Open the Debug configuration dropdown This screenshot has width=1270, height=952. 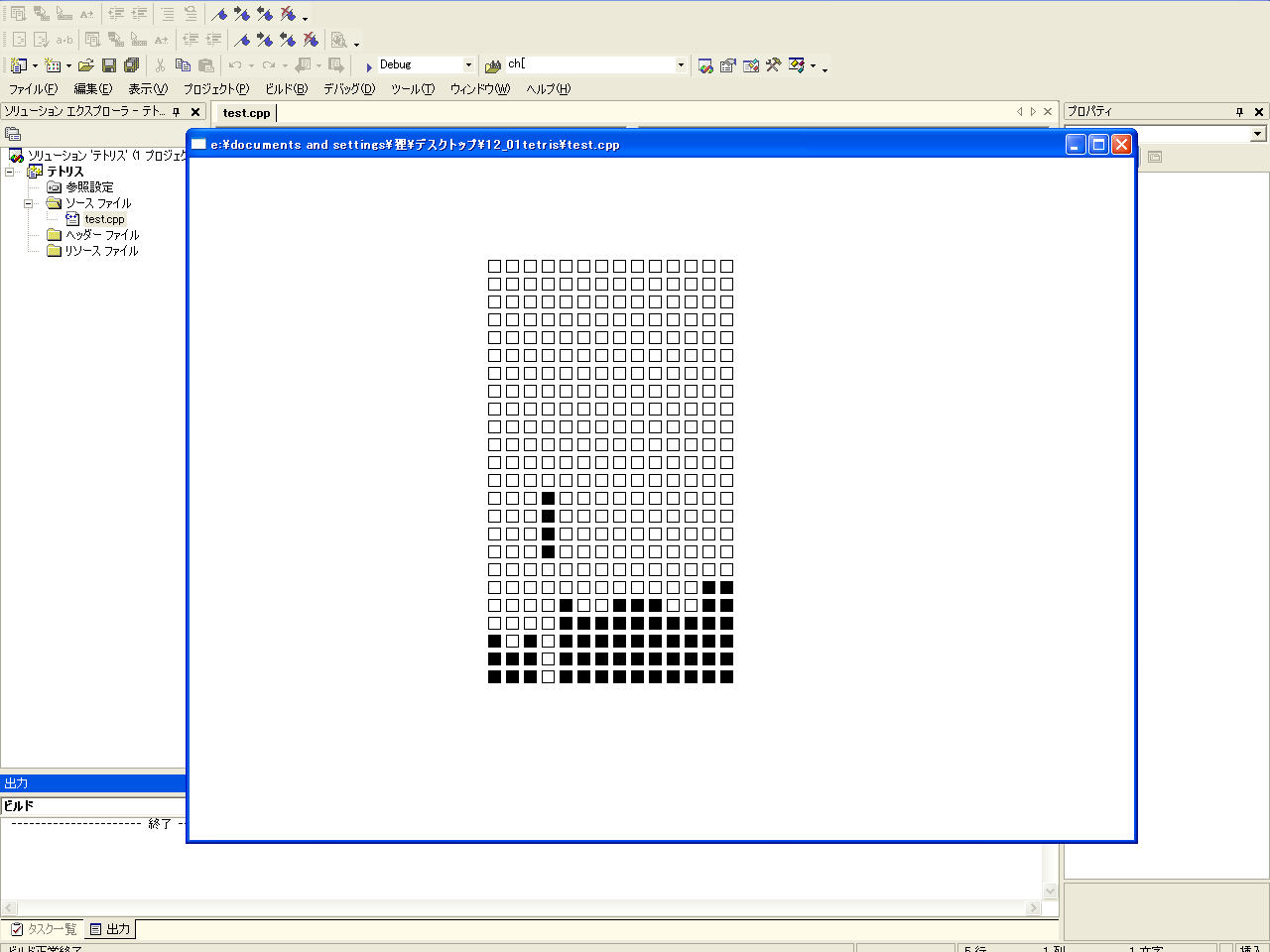point(468,64)
